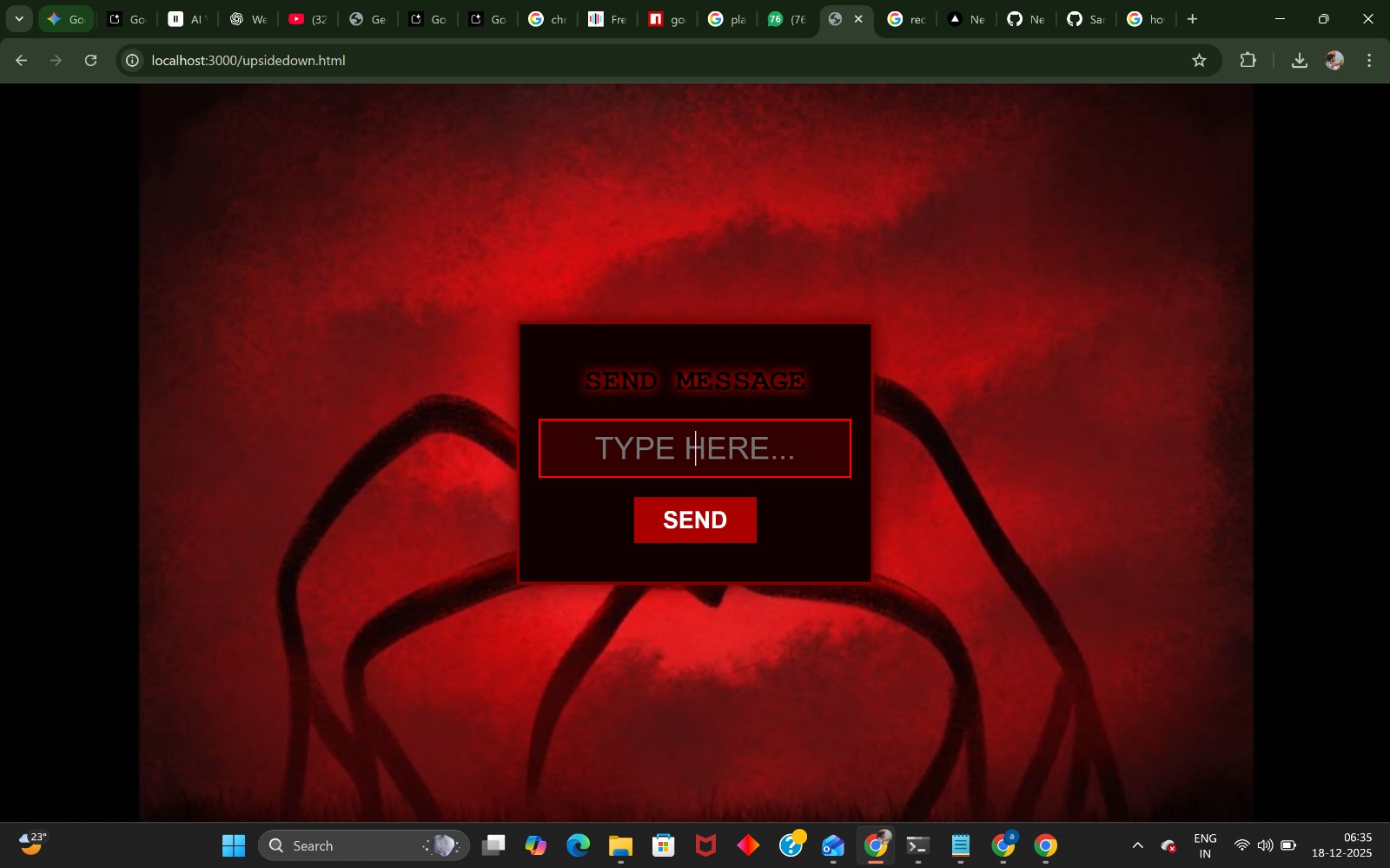This screenshot has width=1390, height=868.
Task: Close the active upsidedown tab
Action: 858,18
